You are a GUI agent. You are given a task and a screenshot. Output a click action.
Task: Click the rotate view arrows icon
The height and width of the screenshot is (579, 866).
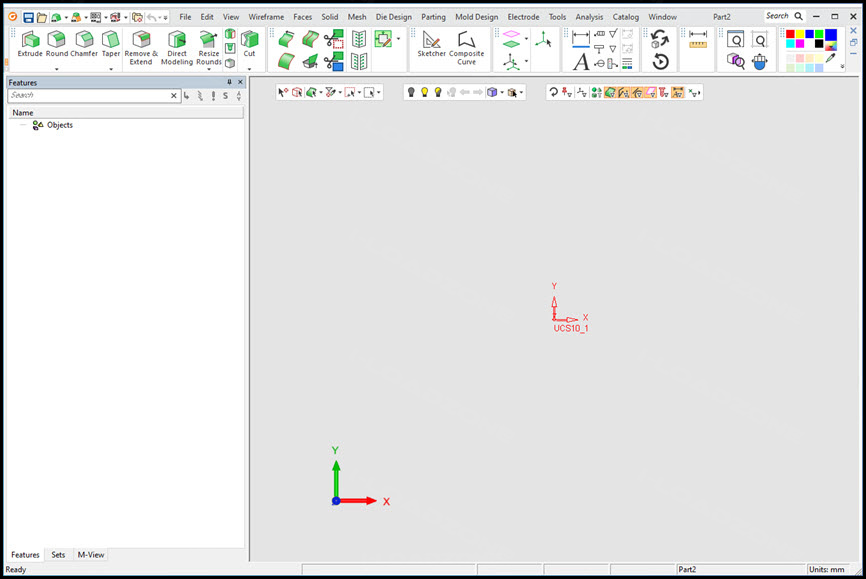tap(659, 39)
